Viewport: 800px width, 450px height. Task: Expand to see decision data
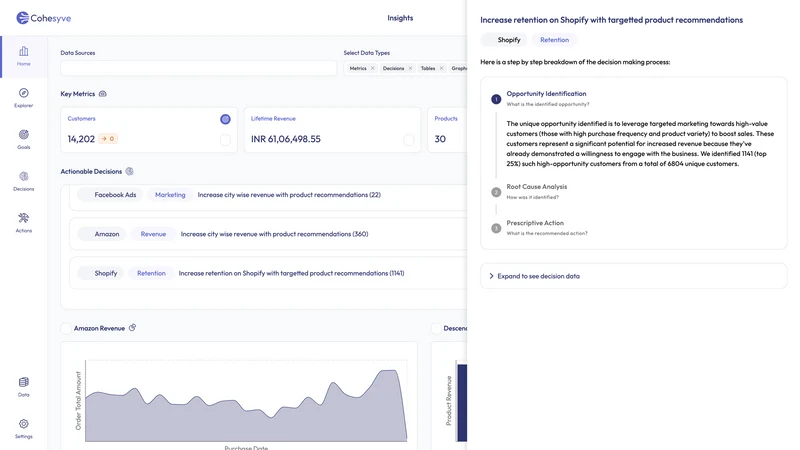(x=633, y=276)
